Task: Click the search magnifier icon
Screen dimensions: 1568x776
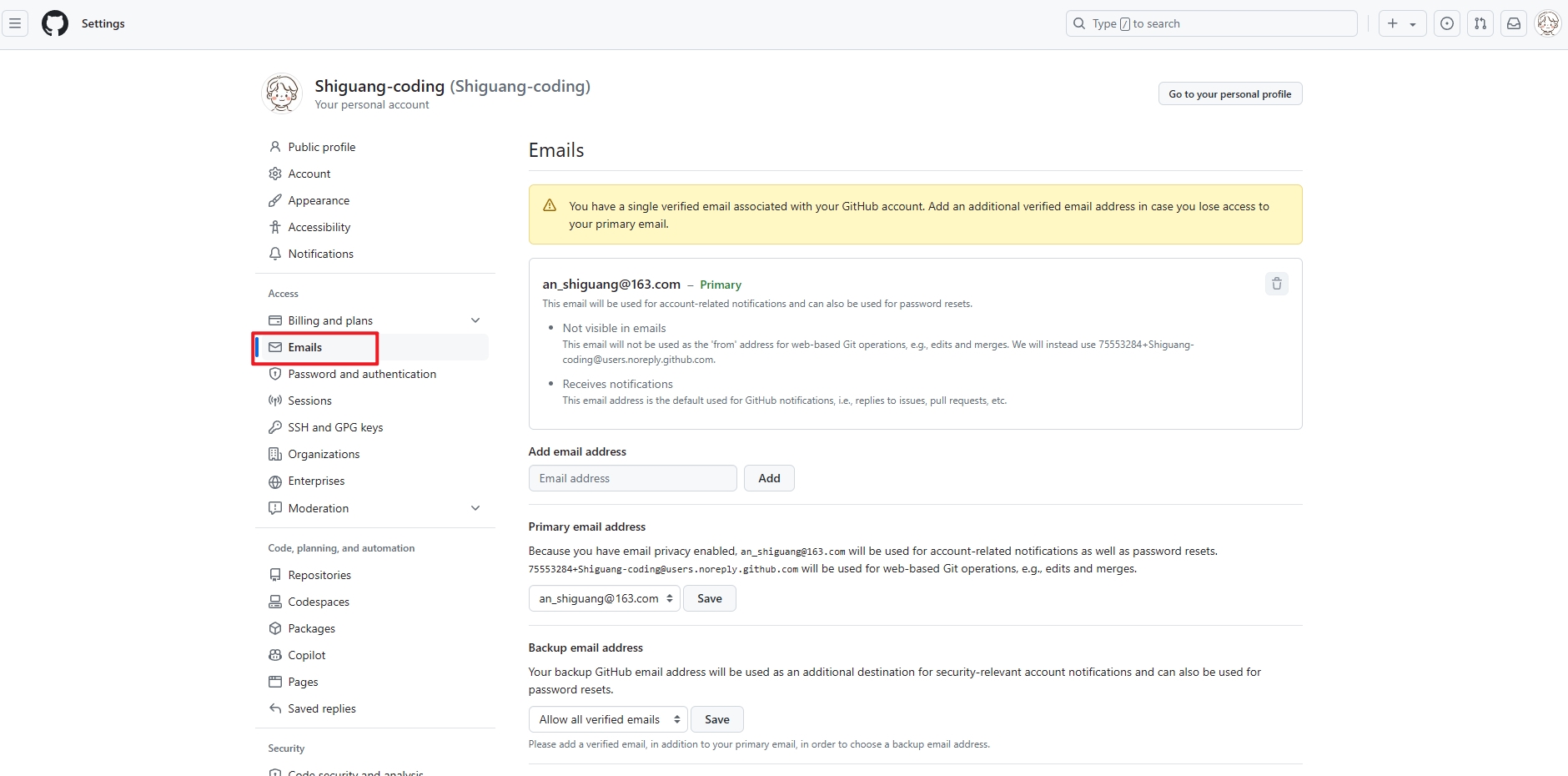Action: point(1079,23)
